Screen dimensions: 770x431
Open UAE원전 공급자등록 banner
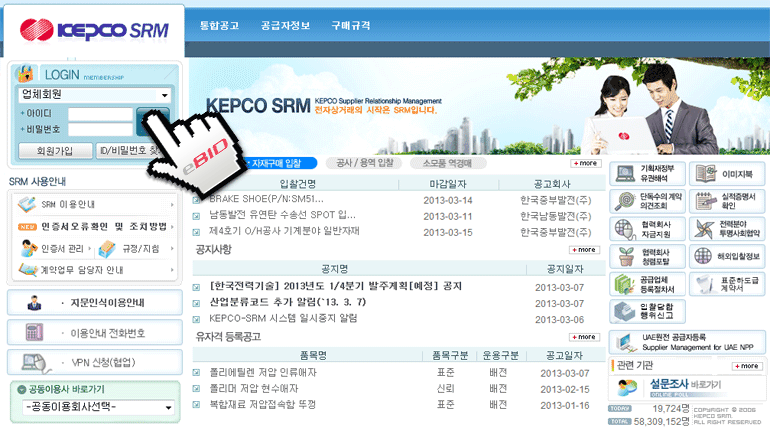pos(687,342)
